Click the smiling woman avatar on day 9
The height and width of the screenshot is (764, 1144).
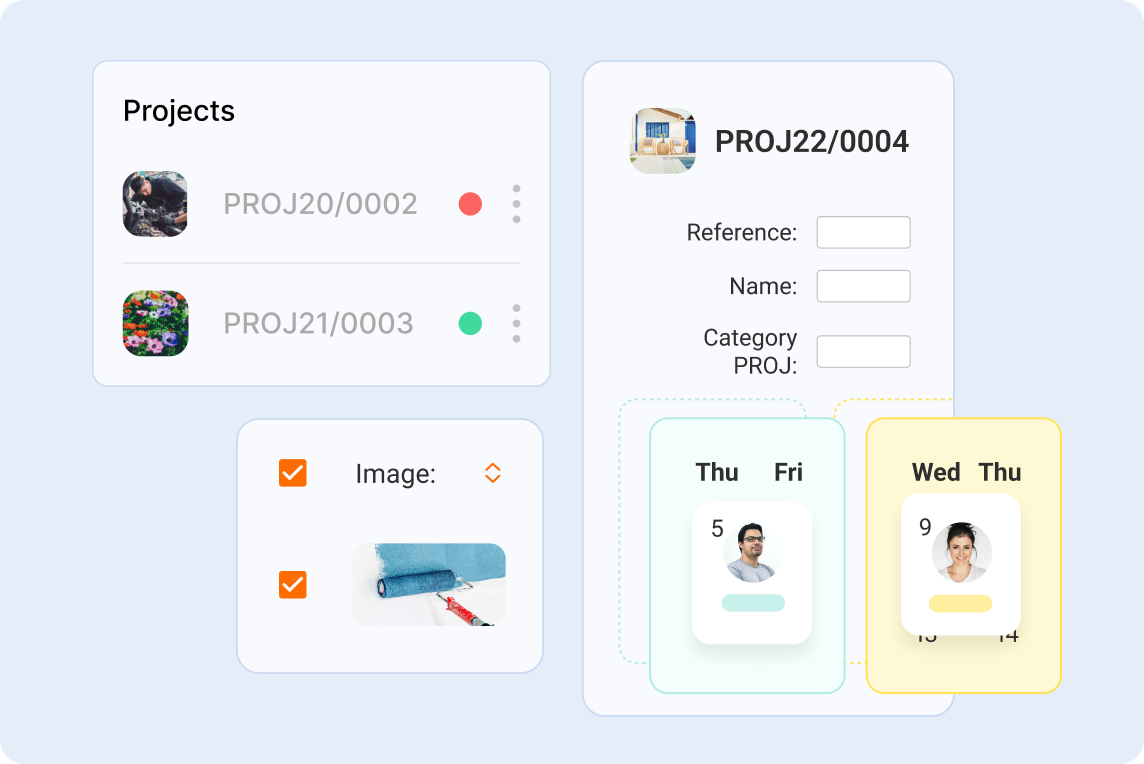point(961,552)
